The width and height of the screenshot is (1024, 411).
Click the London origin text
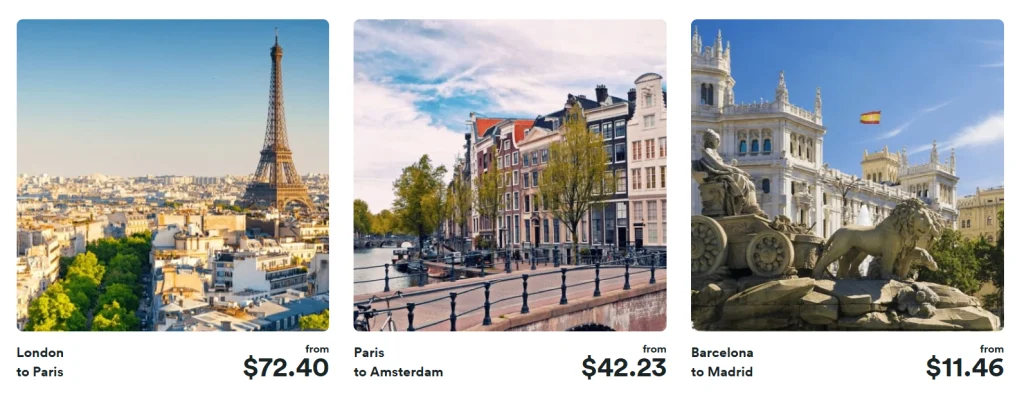point(40,352)
